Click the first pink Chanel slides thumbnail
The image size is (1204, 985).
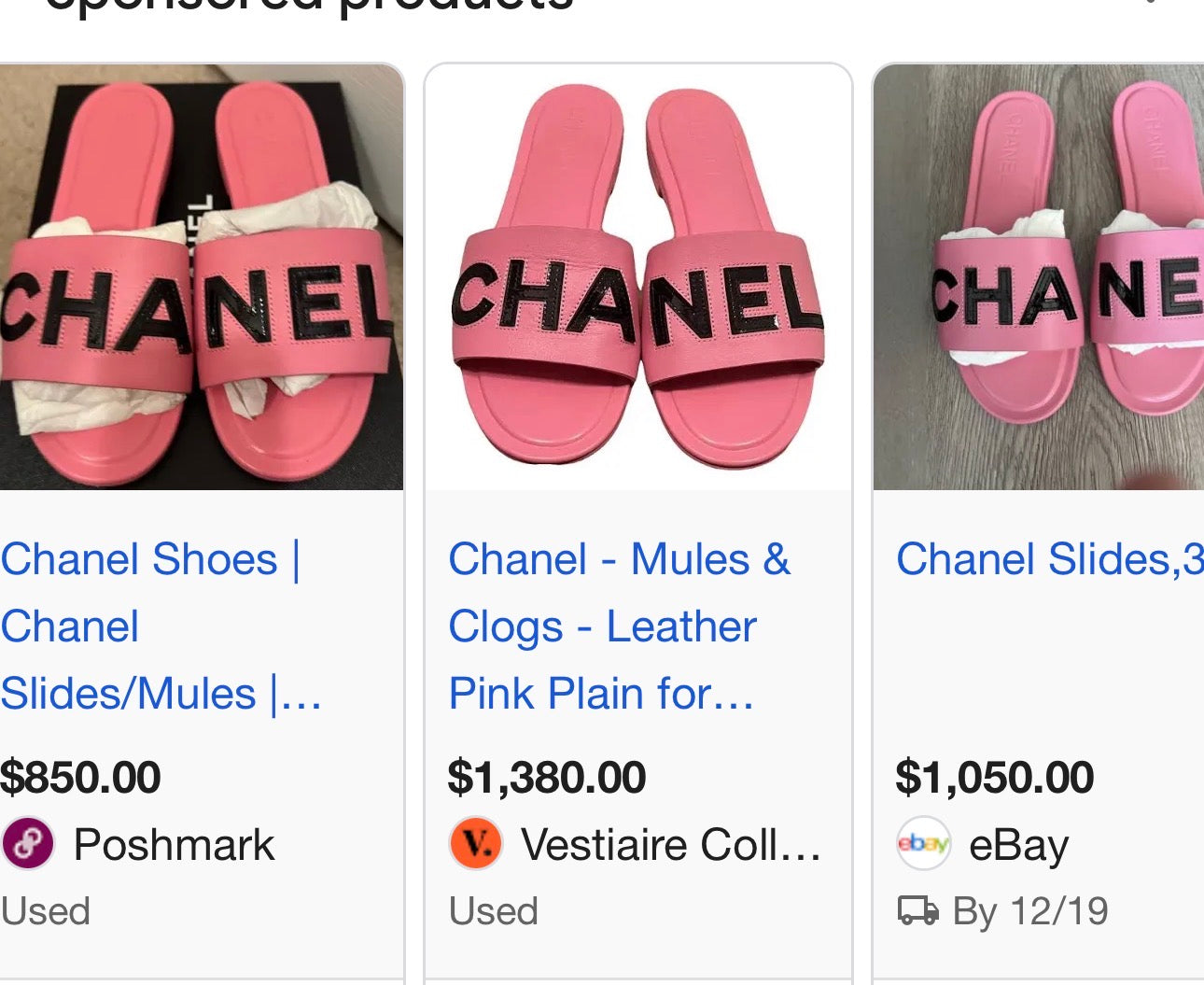[201, 275]
